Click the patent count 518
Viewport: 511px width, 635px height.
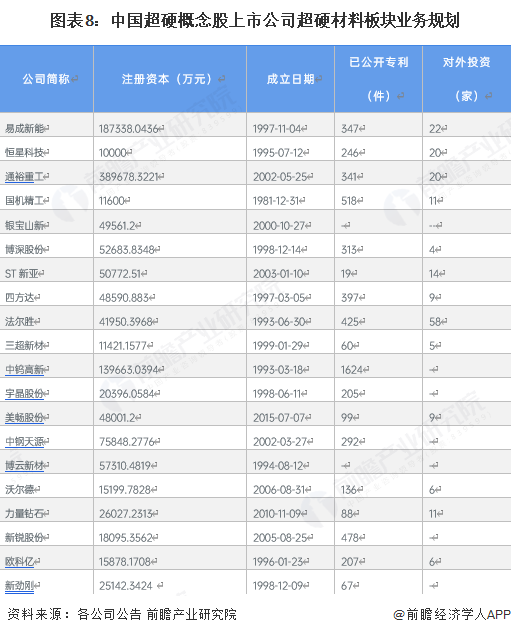point(349,200)
